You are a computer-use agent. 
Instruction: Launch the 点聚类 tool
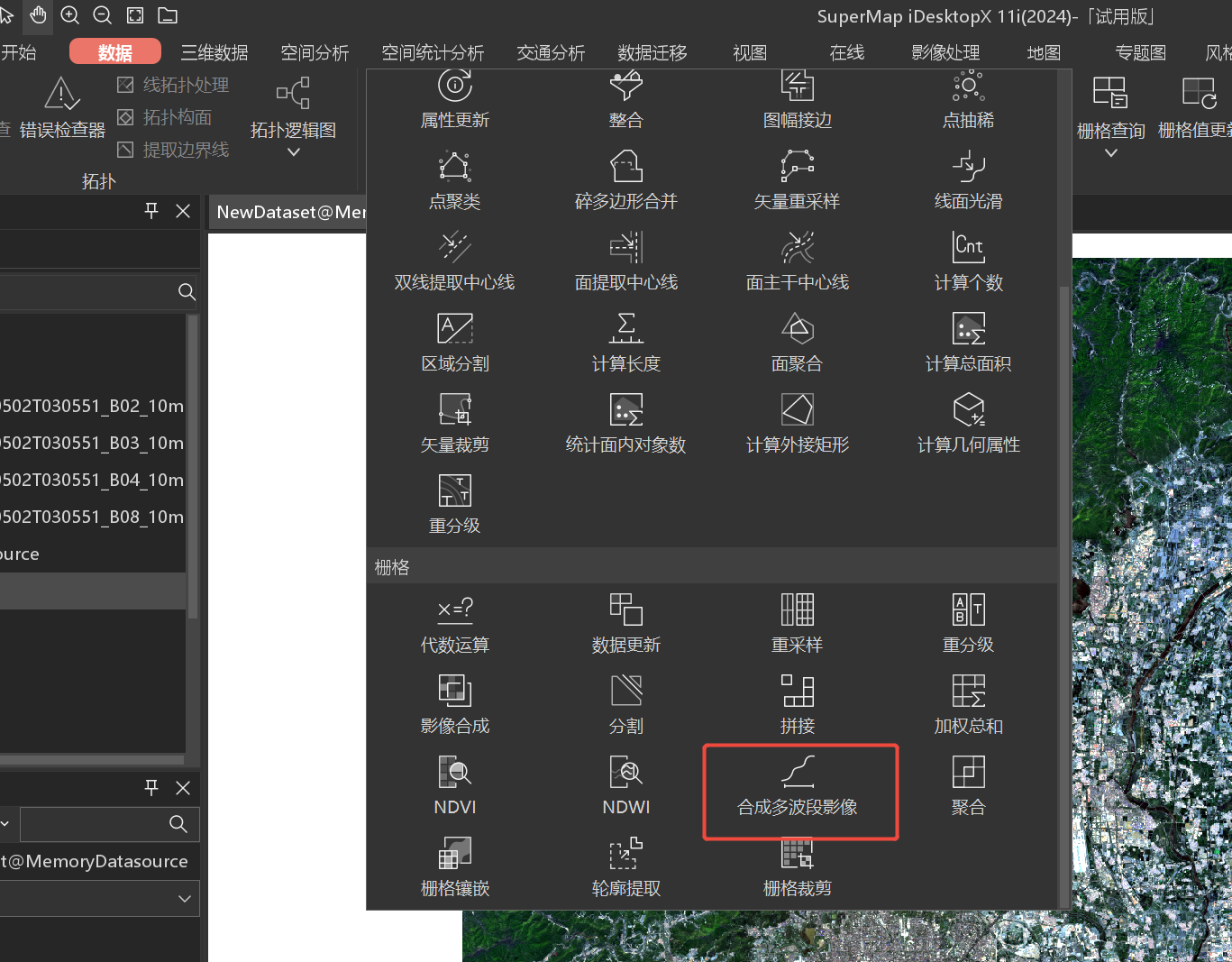click(x=455, y=181)
